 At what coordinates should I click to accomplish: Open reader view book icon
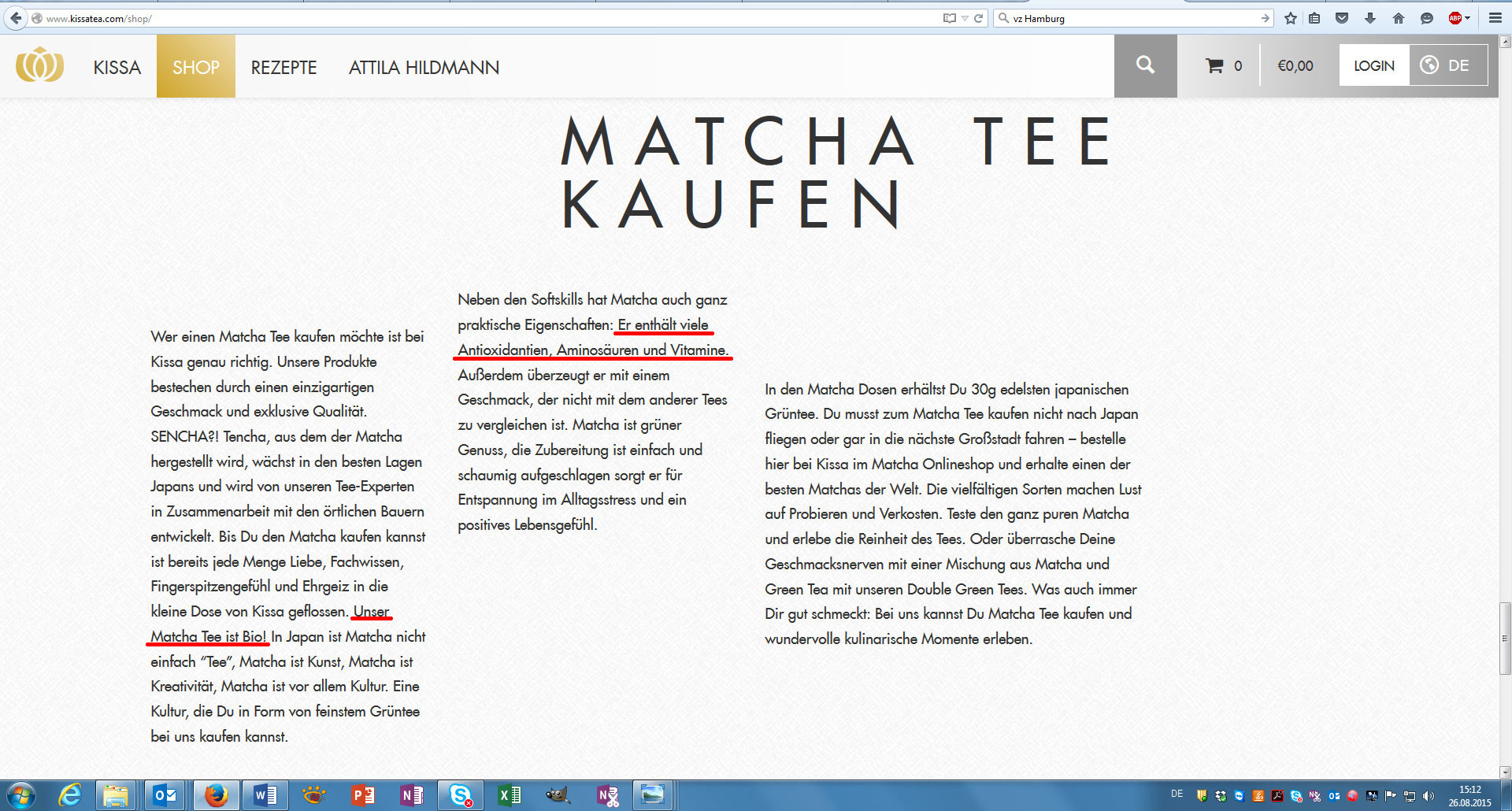[x=949, y=18]
